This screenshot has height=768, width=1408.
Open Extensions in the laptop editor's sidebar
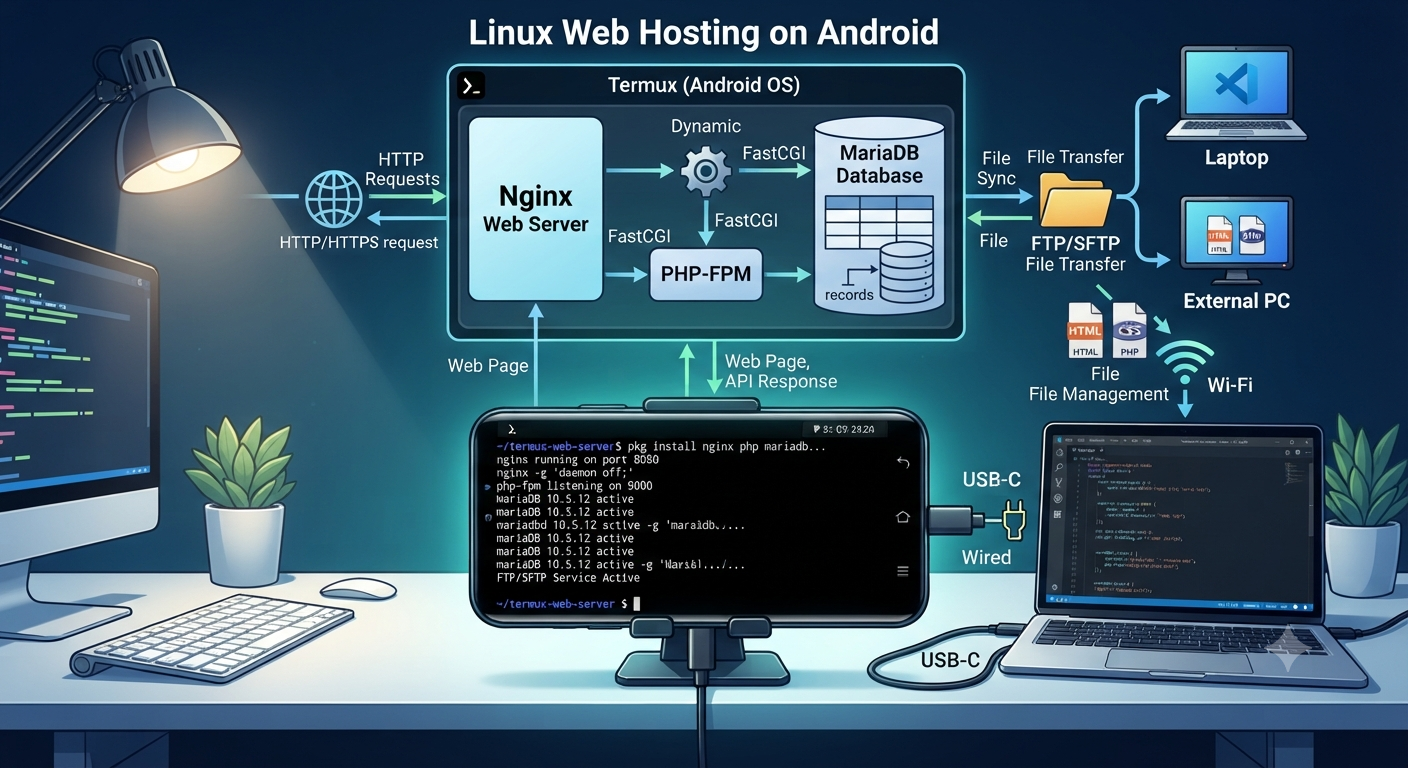(x=1059, y=514)
